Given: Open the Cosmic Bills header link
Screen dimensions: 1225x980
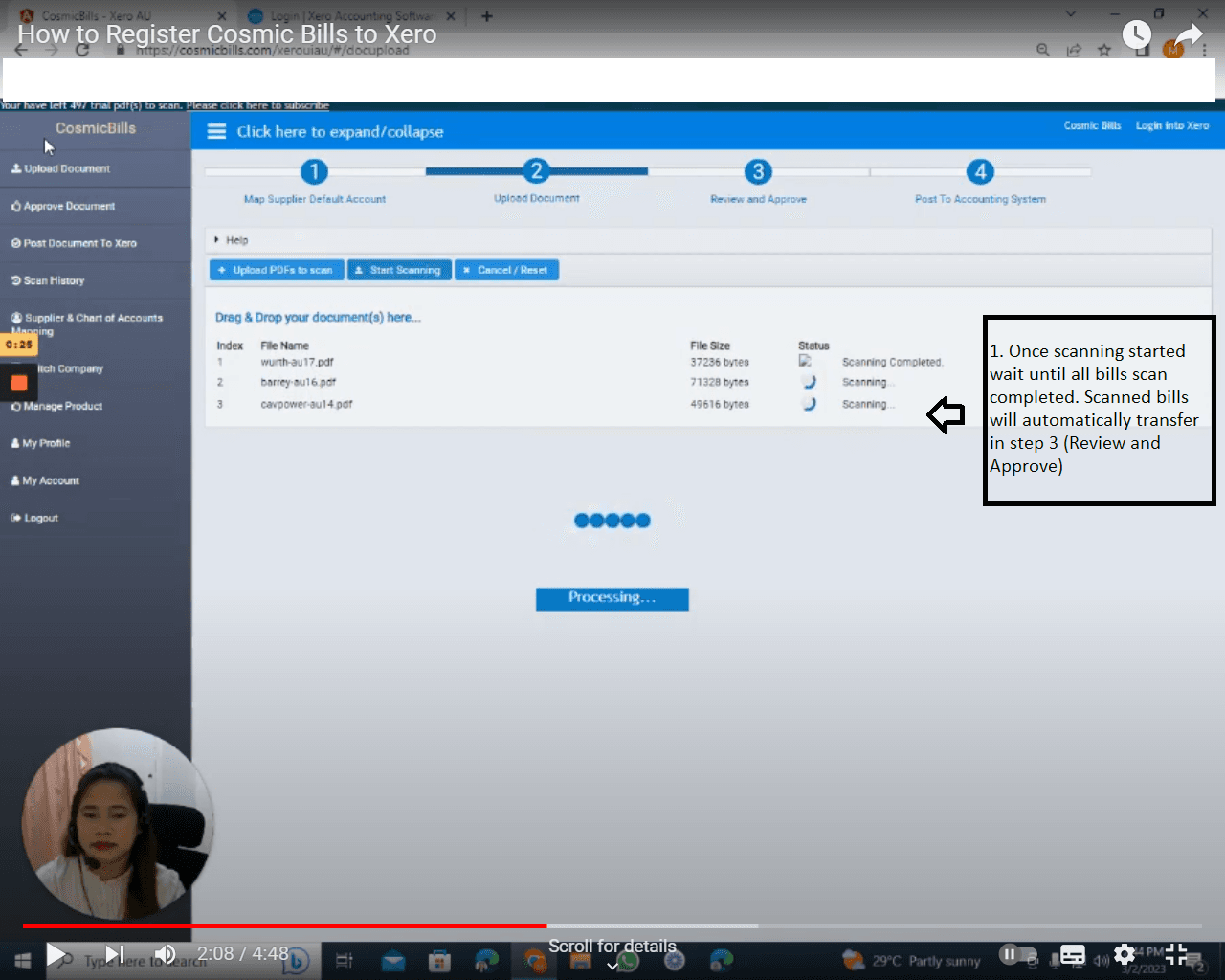Looking at the screenshot, I should pos(1092,125).
